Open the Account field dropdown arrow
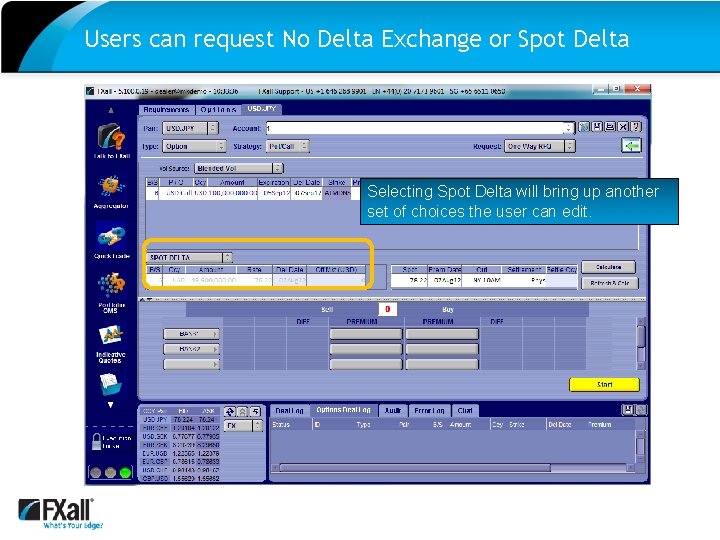Image resolution: width=720 pixels, height=540 pixels. (x=569, y=129)
